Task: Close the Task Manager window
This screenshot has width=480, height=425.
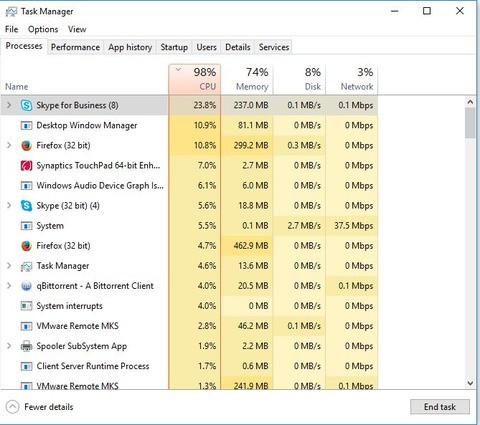Action: pos(460,11)
